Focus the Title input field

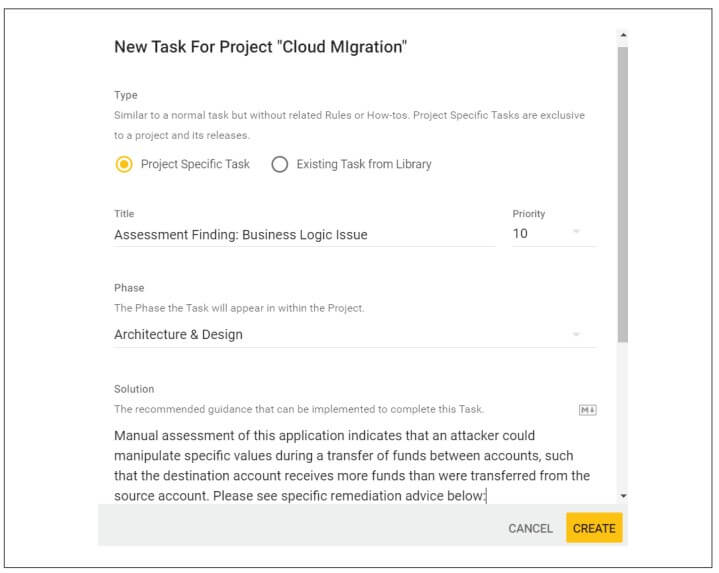coord(304,235)
